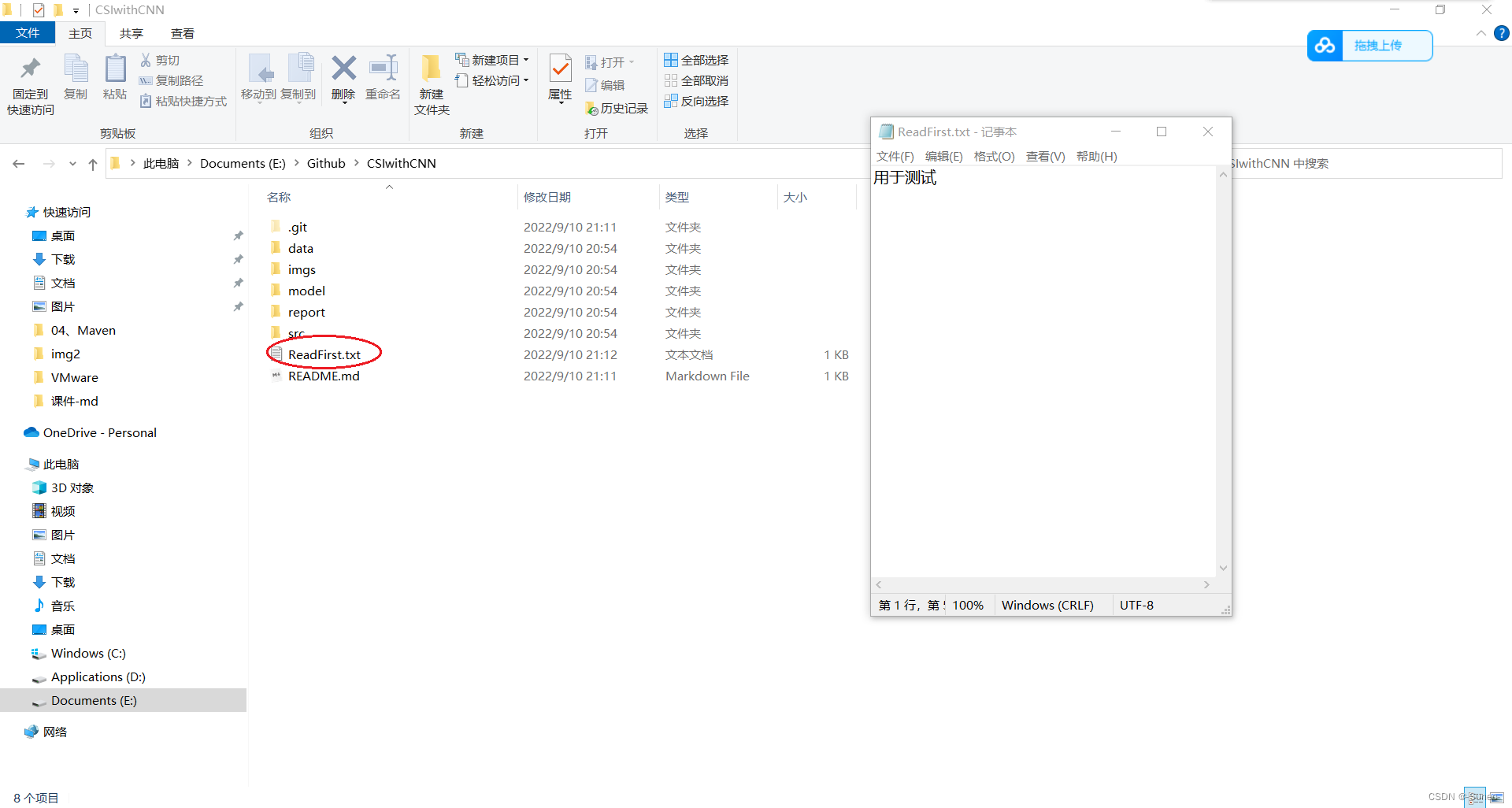Open Notepad Edit (编辑) menu
Viewport: 1512px width, 808px height.
944,156
